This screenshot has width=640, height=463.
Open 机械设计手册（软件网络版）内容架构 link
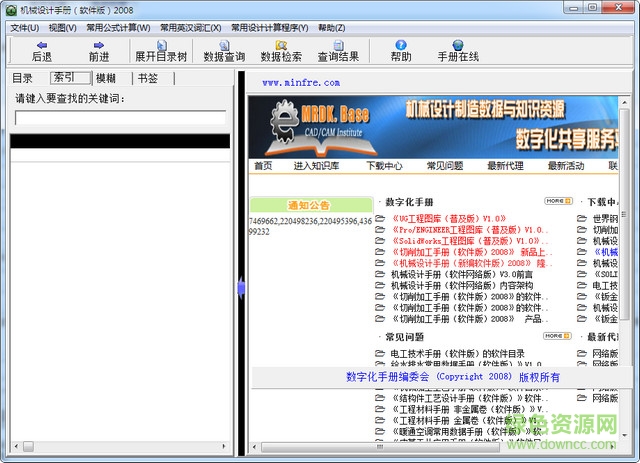tap(462, 285)
